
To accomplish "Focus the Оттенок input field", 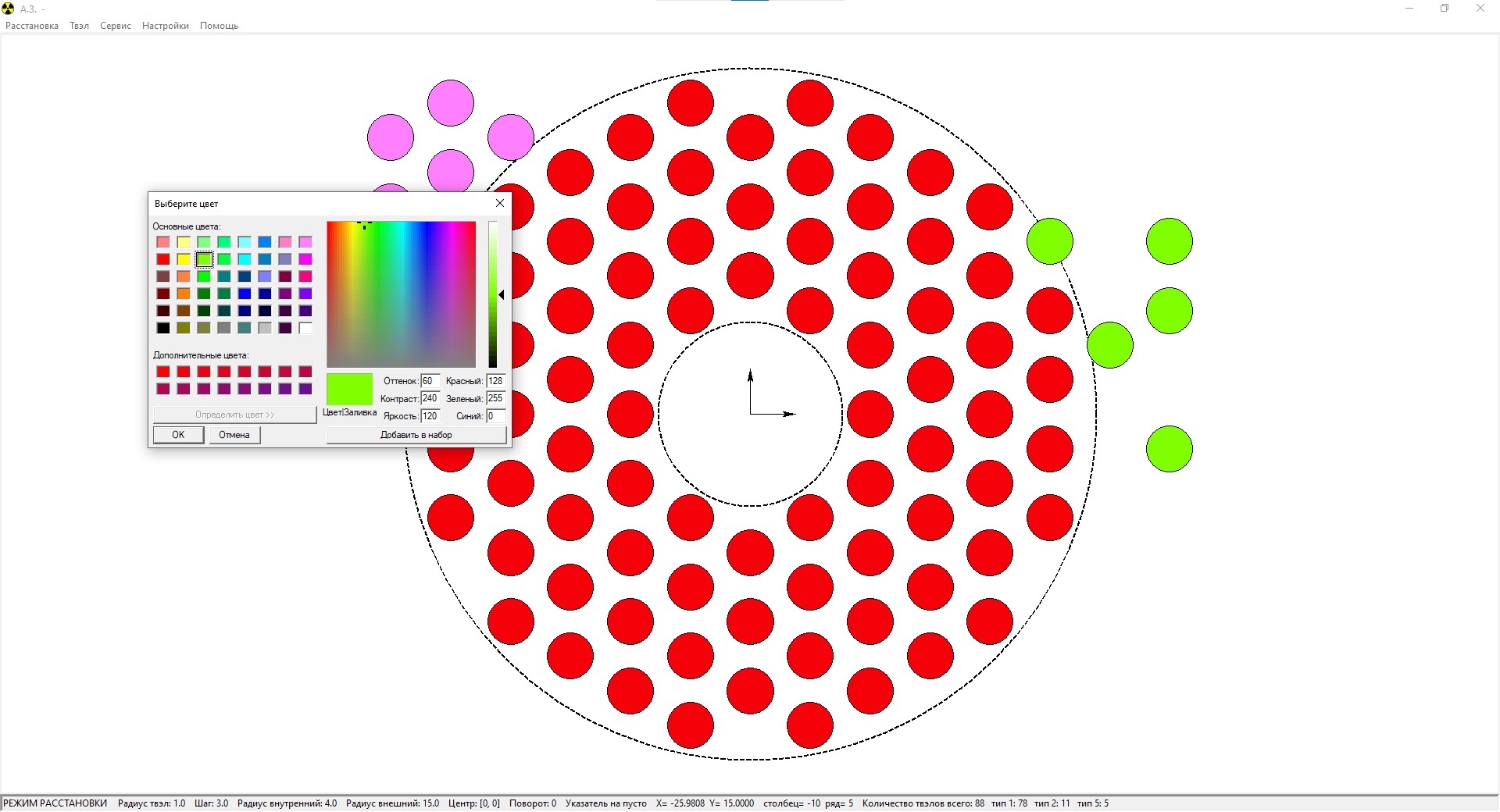I will pyautogui.click(x=430, y=381).
